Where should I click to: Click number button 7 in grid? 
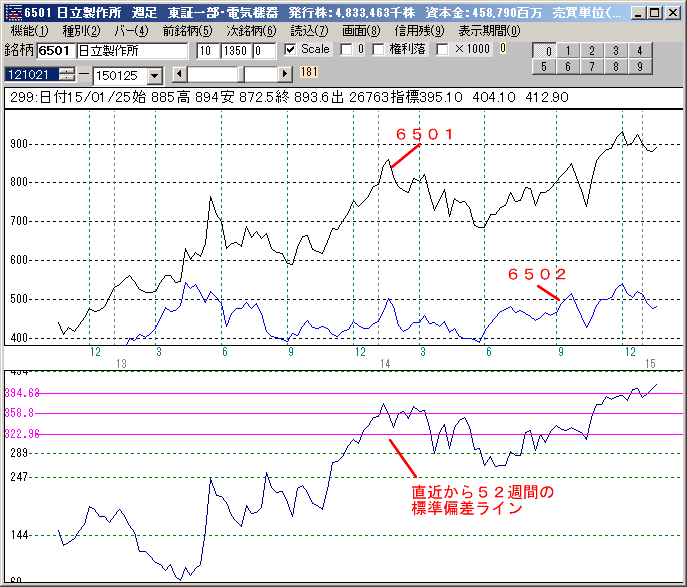(592, 67)
